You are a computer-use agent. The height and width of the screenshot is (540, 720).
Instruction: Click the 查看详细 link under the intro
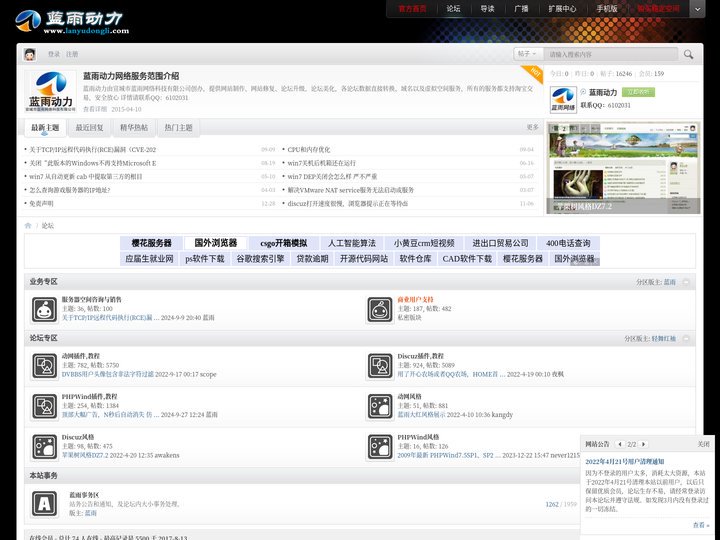point(95,109)
